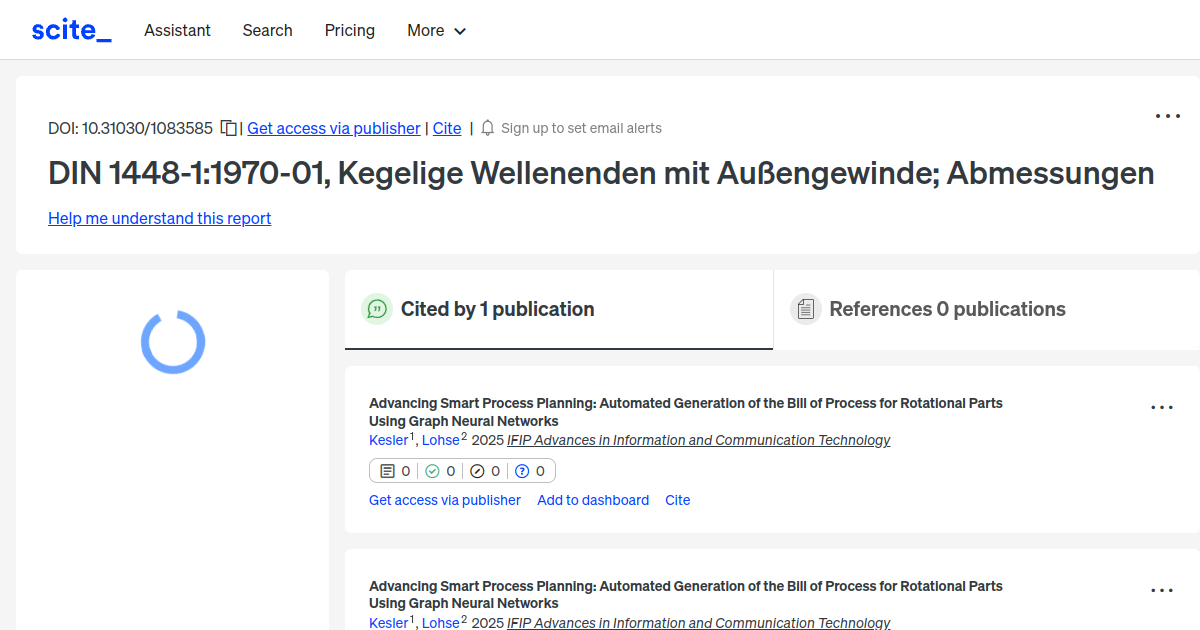Copy the DOI using the copy icon
The image size is (1200, 630).
(228, 128)
